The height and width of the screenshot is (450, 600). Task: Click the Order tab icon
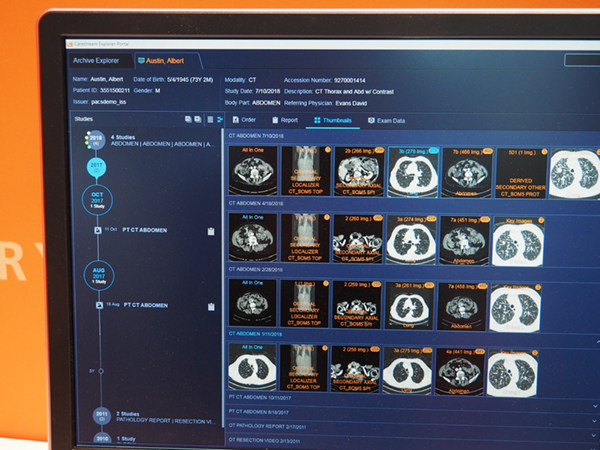(x=235, y=120)
